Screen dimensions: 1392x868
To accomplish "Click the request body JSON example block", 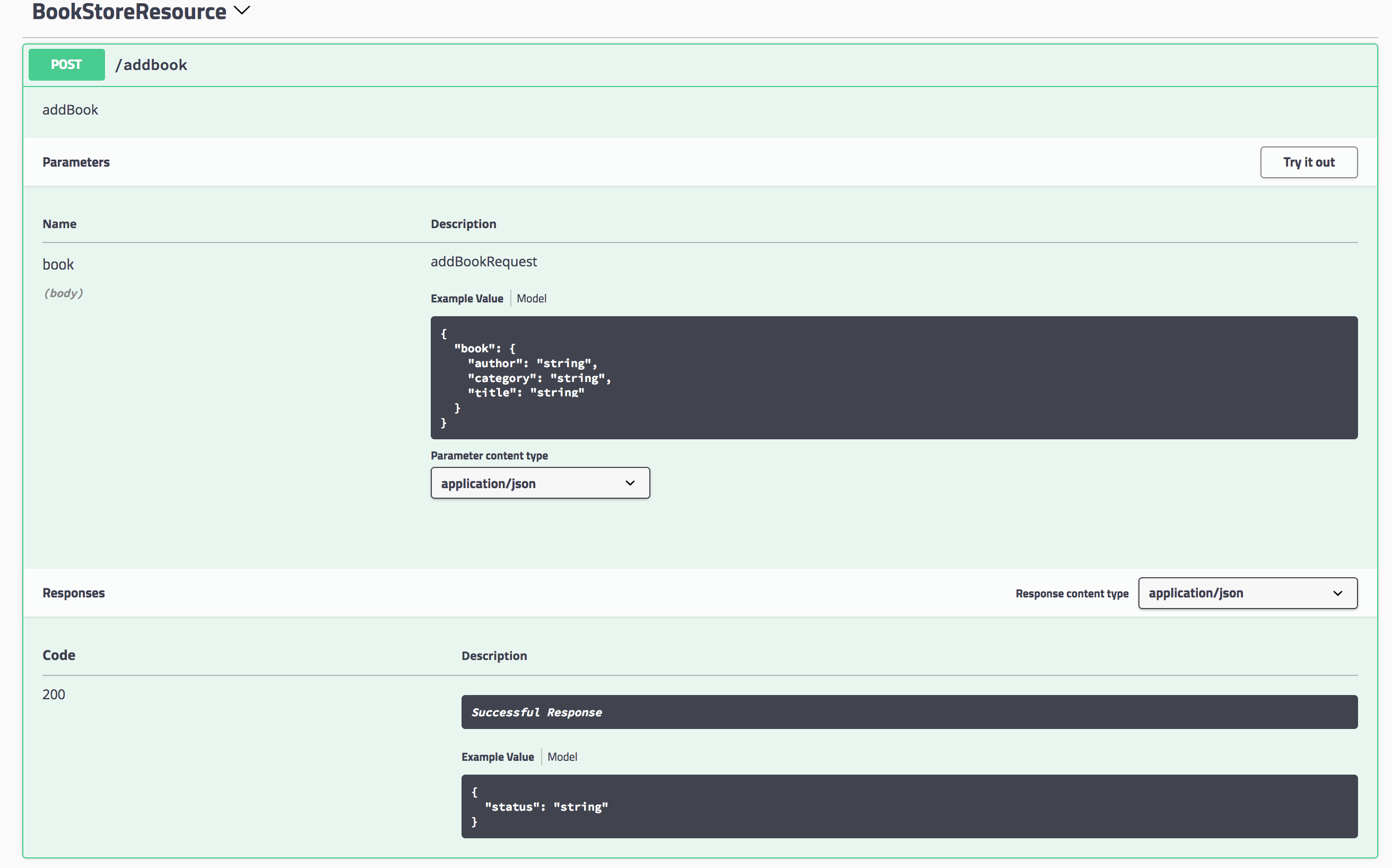I will (x=893, y=378).
